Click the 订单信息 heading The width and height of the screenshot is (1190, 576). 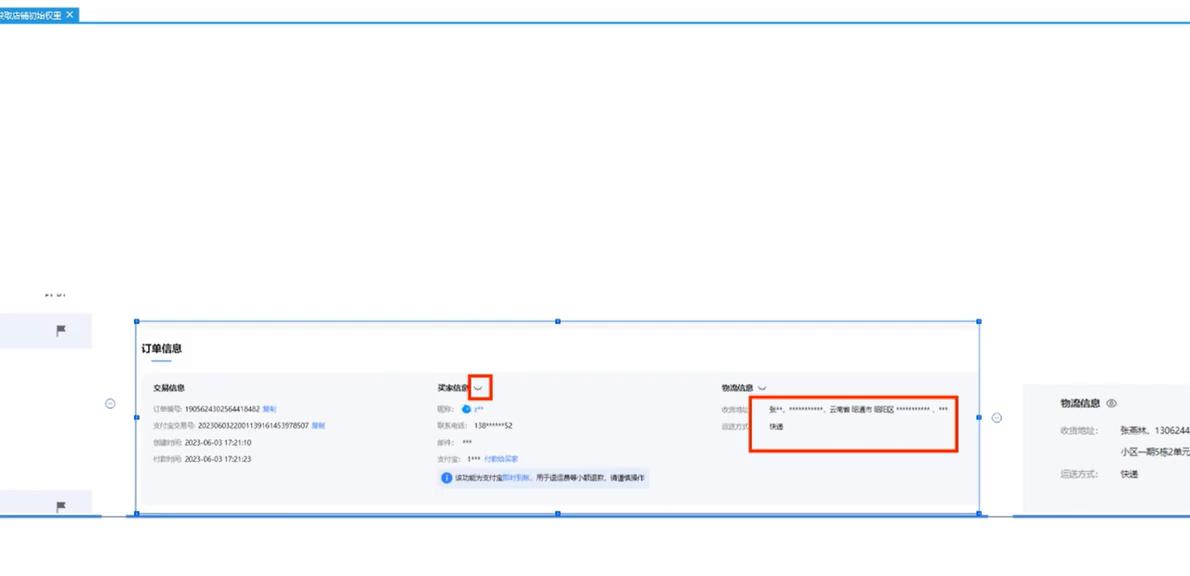tap(162, 349)
